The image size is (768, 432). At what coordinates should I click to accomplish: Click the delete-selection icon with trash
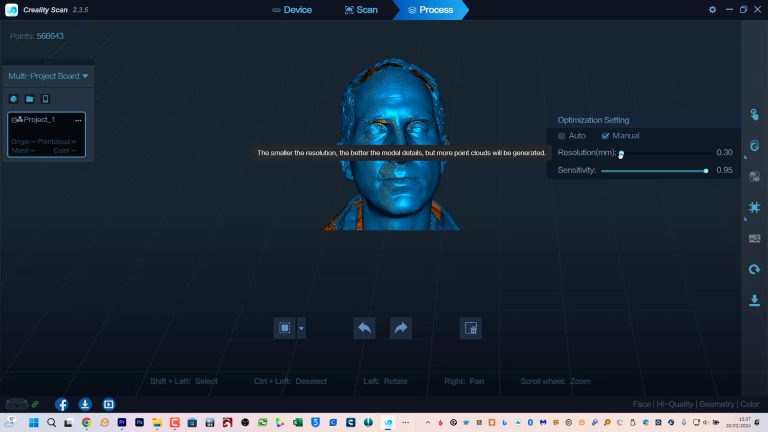point(471,328)
